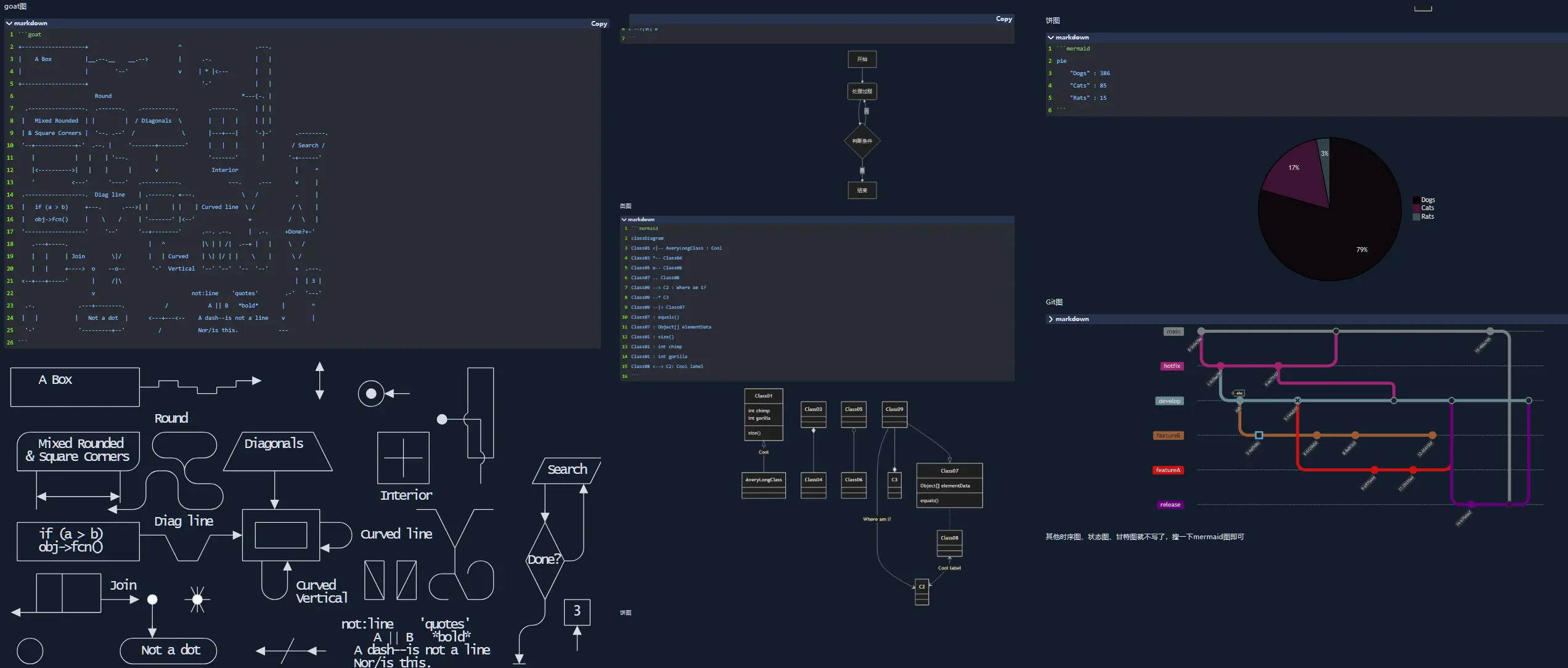Click the Rats legend color swatch
The width and height of the screenshot is (1568, 668).
[1416, 217]
